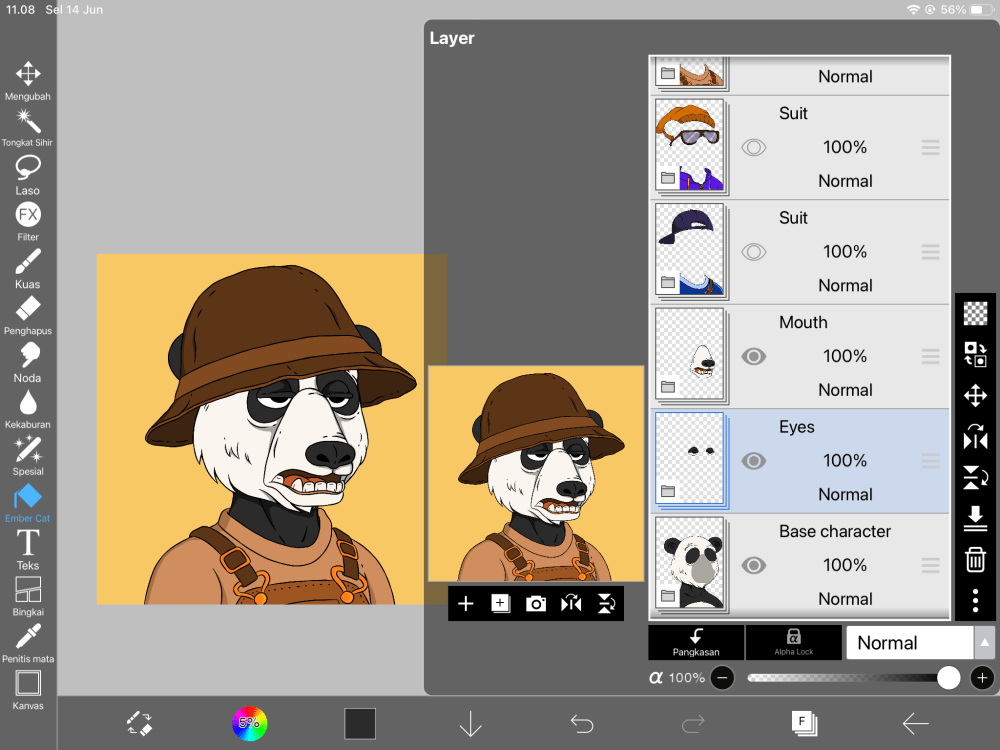This screenshot has height=750, width=1000.
Task: Hide the Base character layer
Action: pyautogui.click(x=753, y=566)
